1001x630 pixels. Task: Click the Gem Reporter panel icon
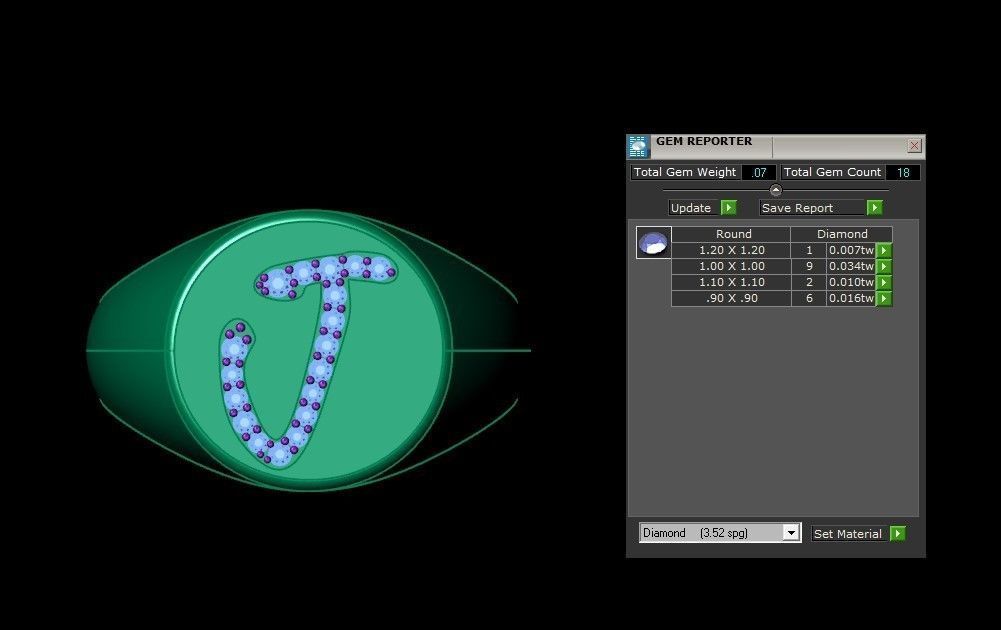[x=638, y=146]
